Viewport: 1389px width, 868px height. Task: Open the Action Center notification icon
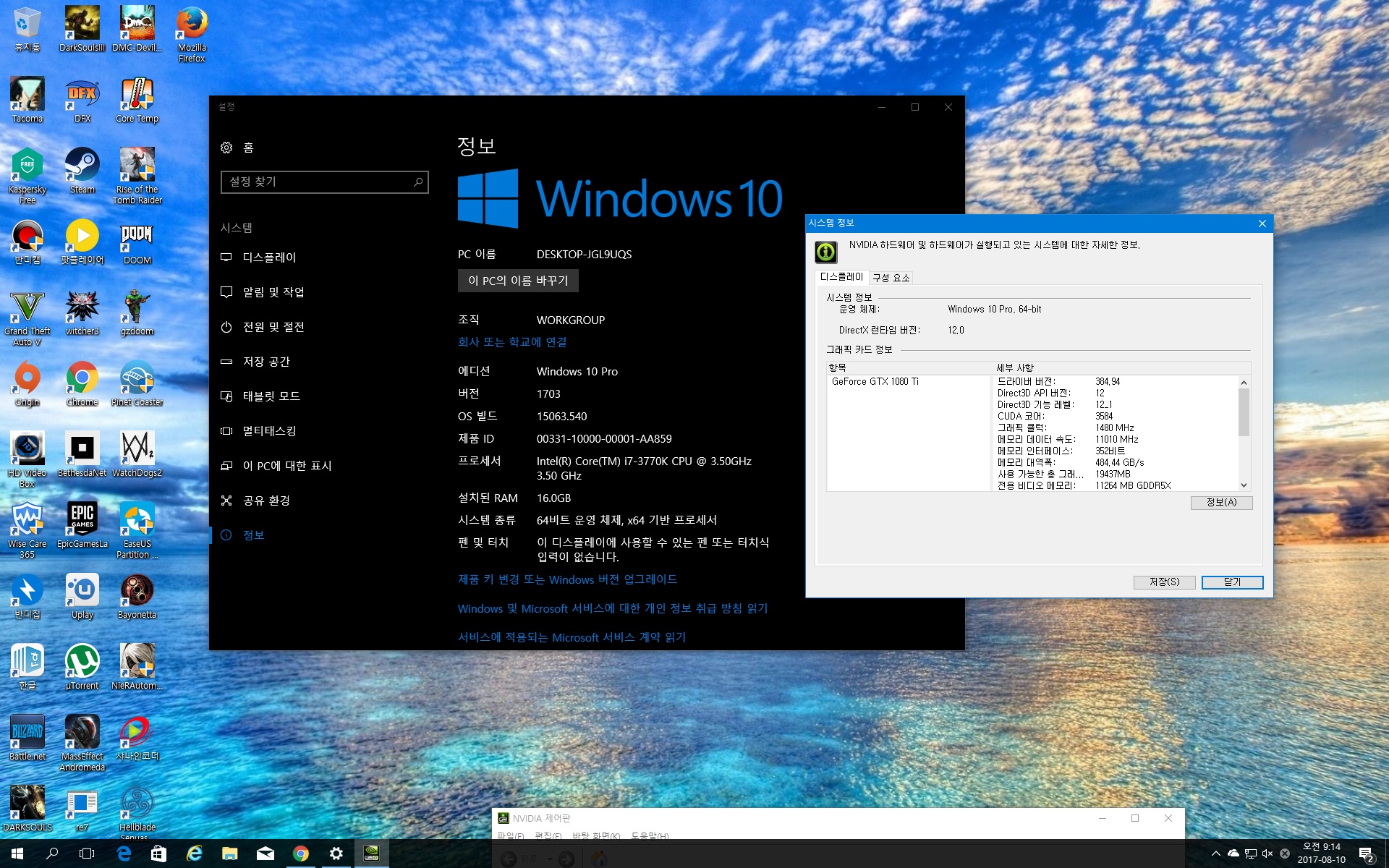(x=1367, y=854)
